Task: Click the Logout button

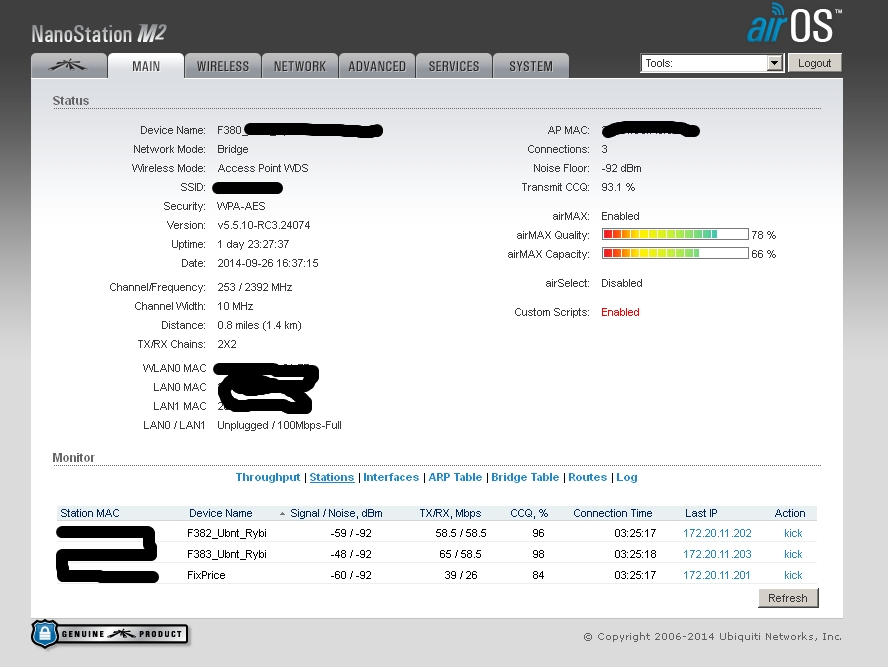Action: 814,63
